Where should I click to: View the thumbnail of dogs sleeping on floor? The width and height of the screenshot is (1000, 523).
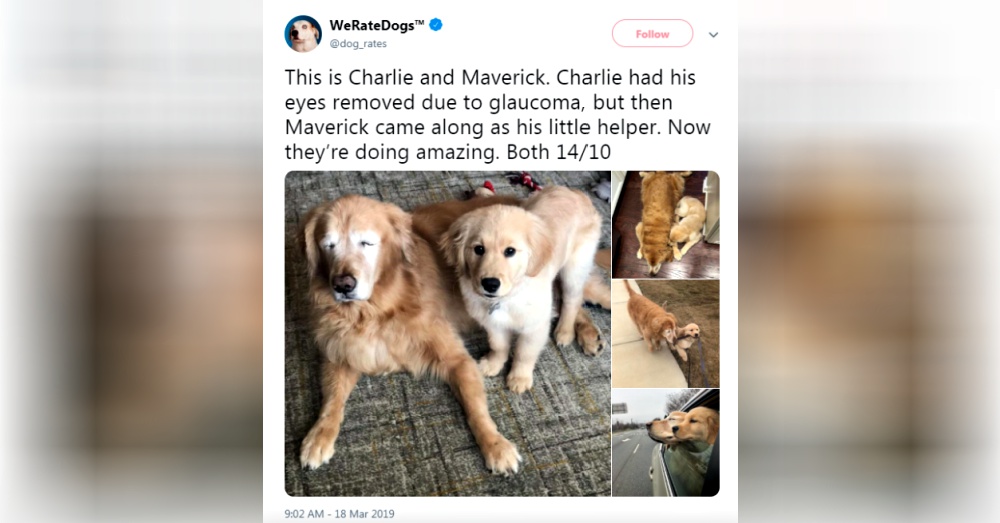(666, 225)
